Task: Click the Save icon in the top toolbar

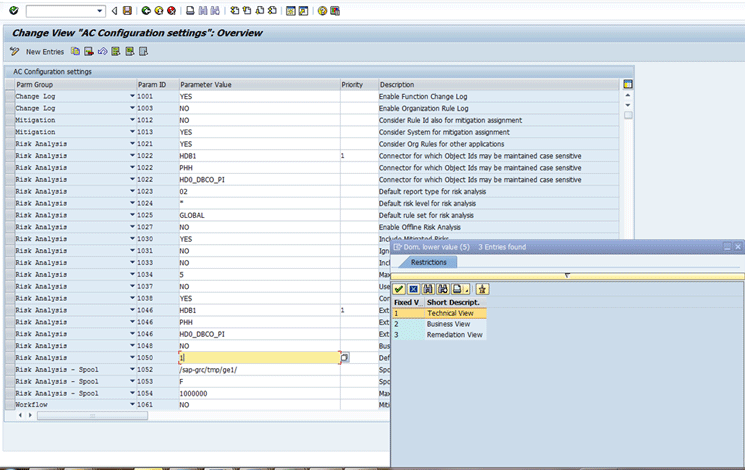Action: 127,11
